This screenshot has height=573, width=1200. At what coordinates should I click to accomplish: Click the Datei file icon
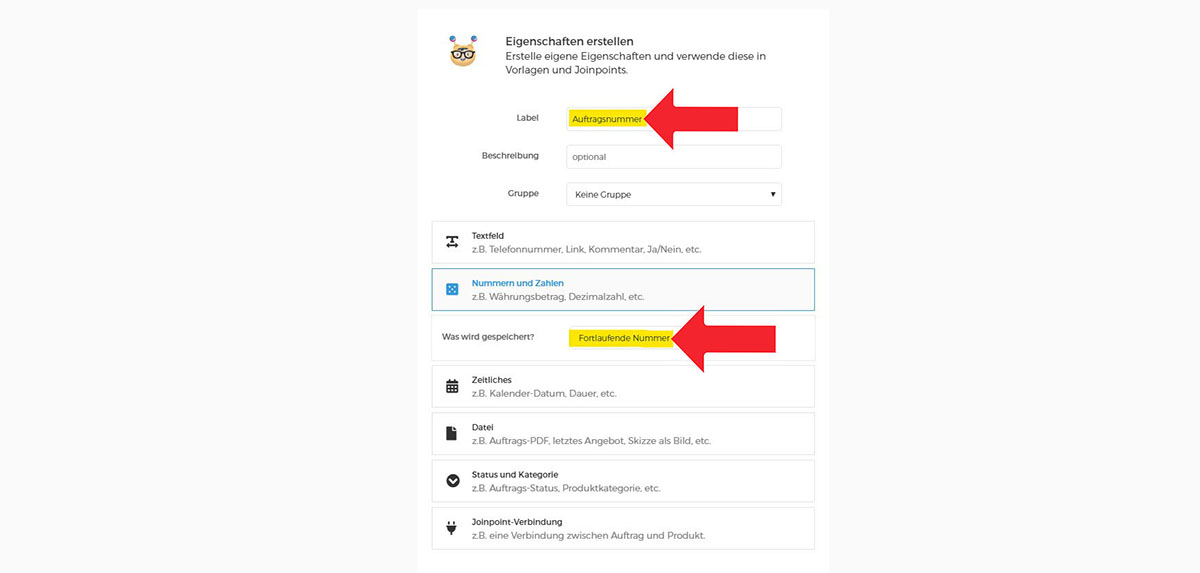(452, 433)
